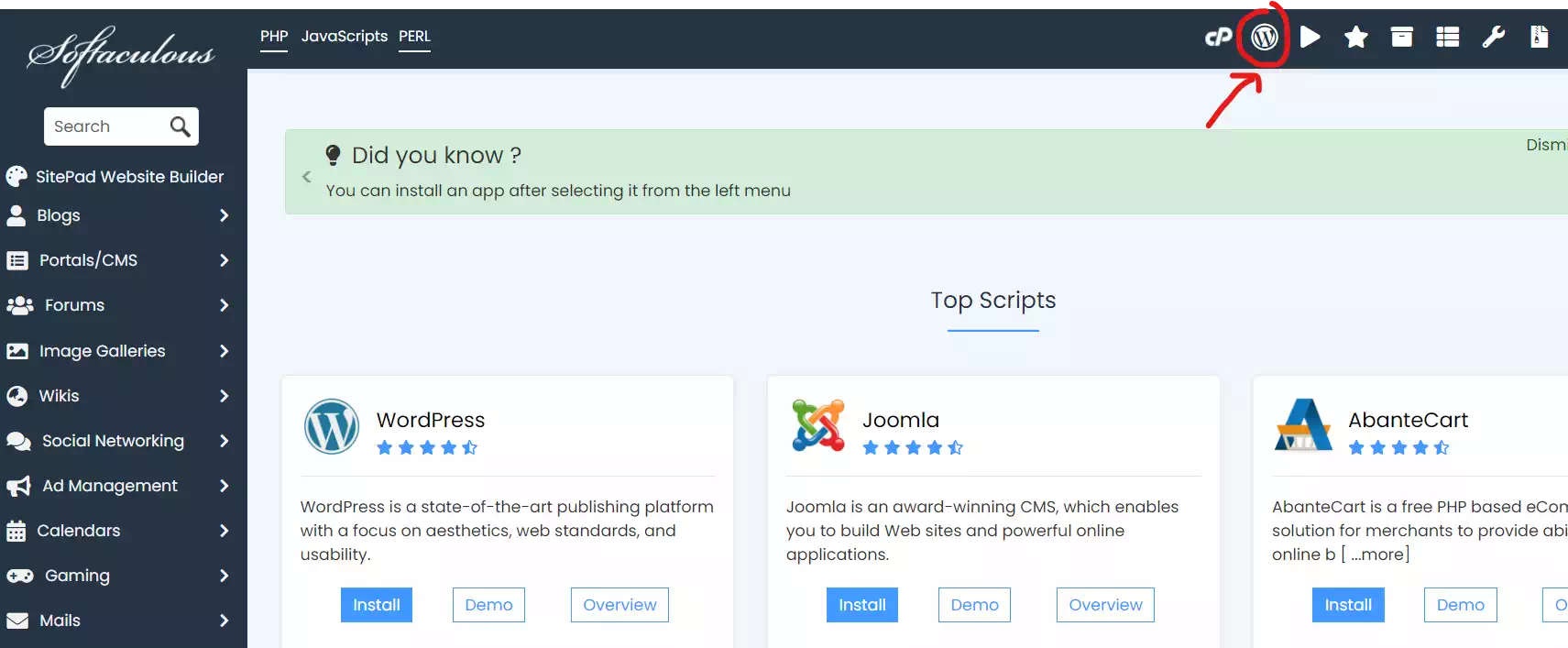Expand the Wikis category chevron
The width and height of the screenshot is (1568, 648).
(x=224, y=396)
